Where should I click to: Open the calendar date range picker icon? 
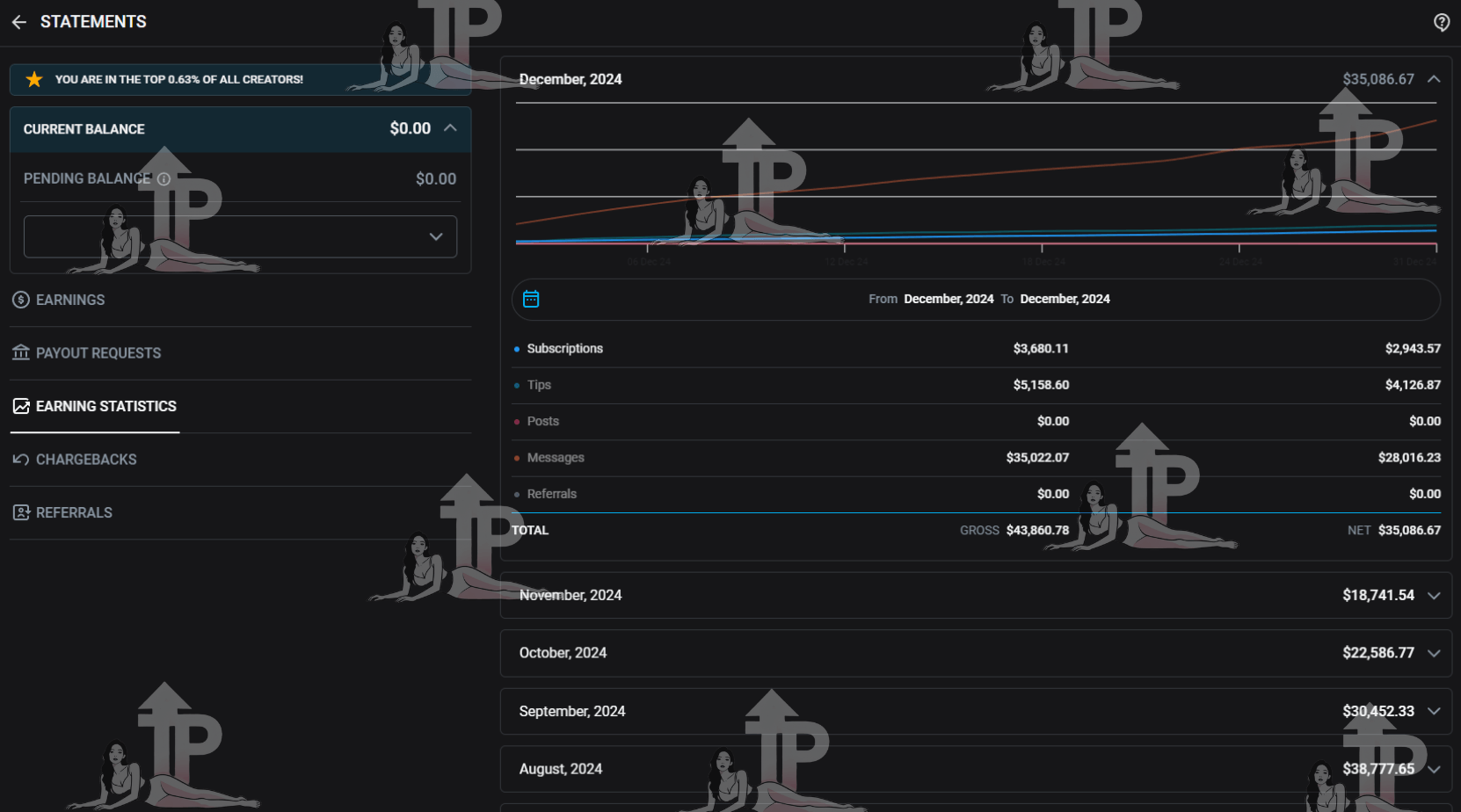[x=531, y=300]
